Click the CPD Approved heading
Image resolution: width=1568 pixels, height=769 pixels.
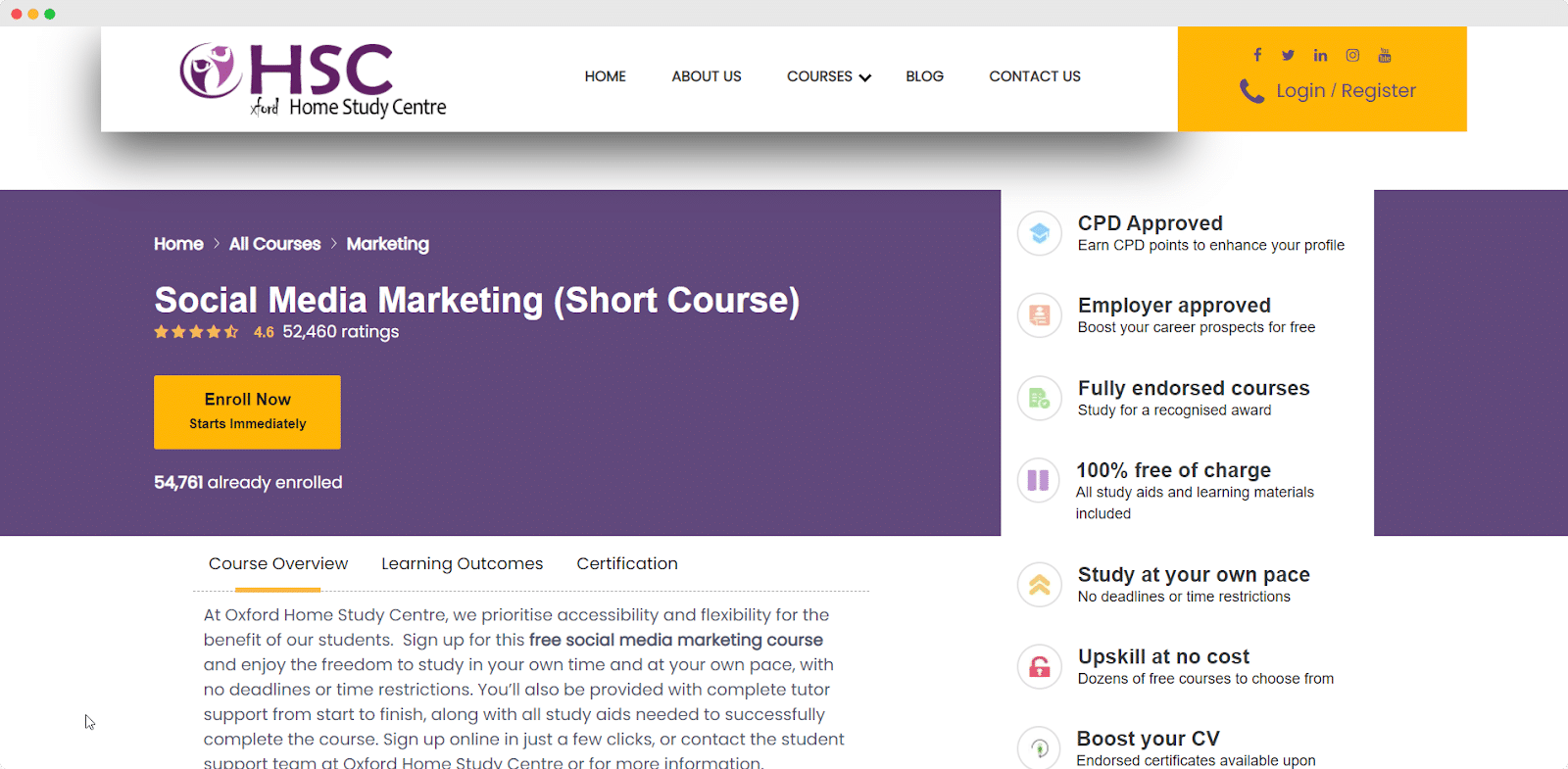pos(1151,223)
